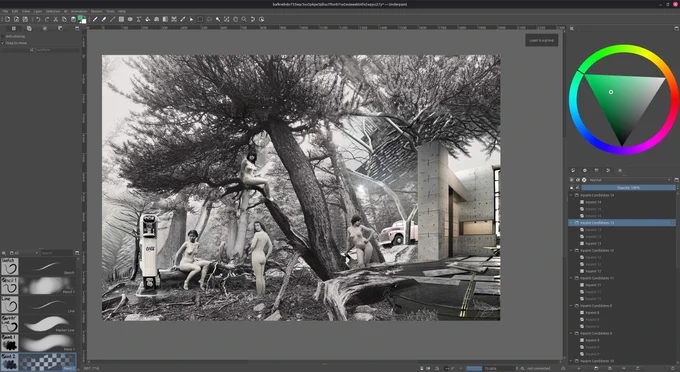Select the Zoom magnifier tool

[x=244, y=20]
